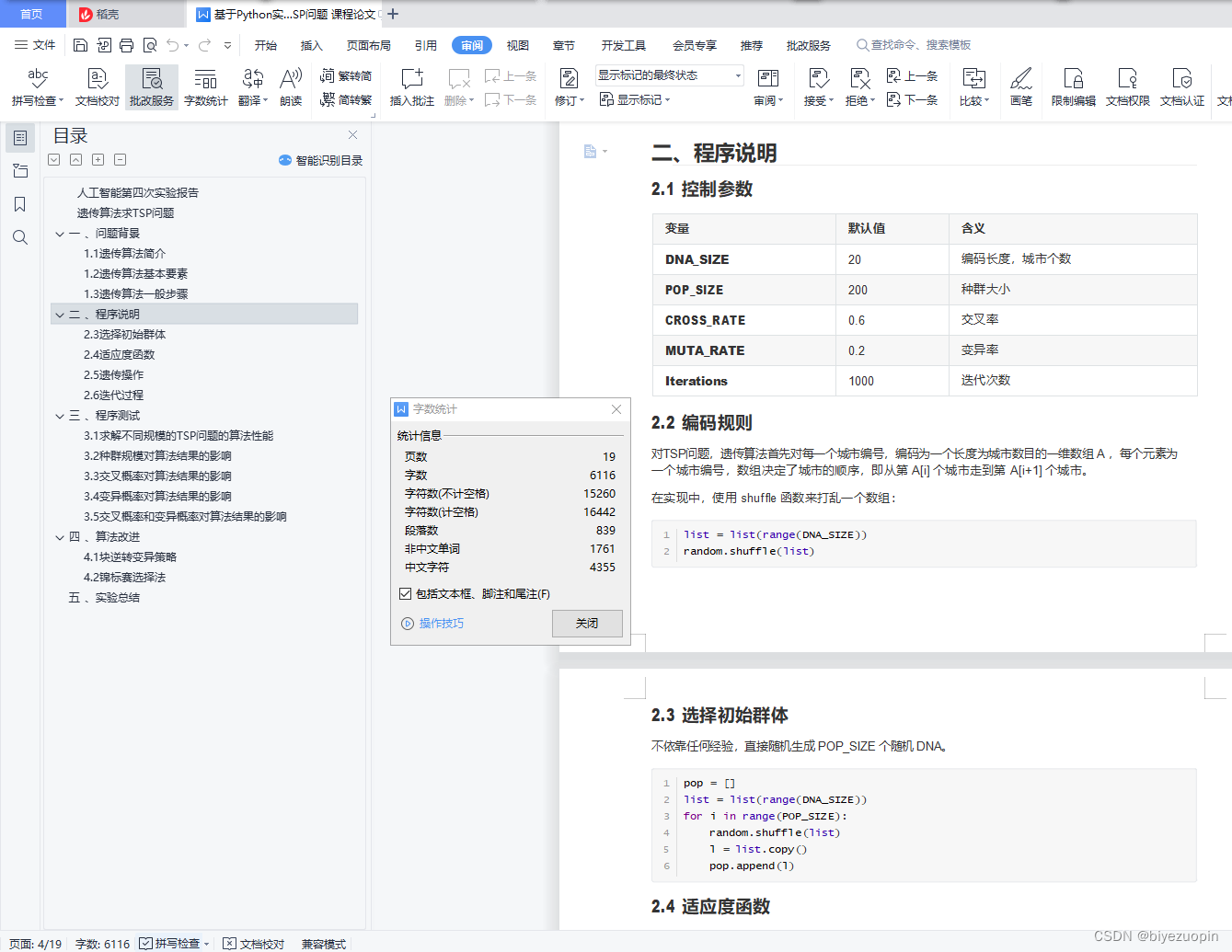The width and height of the screenshot is (1232, 952).
Task: Collapse the 一、问题背景 outline section
Action: [60, 234]
